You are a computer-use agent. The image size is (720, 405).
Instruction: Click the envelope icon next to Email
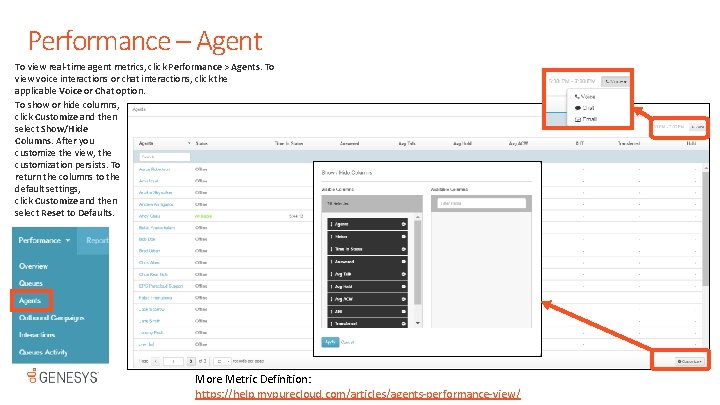click(578, 119)
